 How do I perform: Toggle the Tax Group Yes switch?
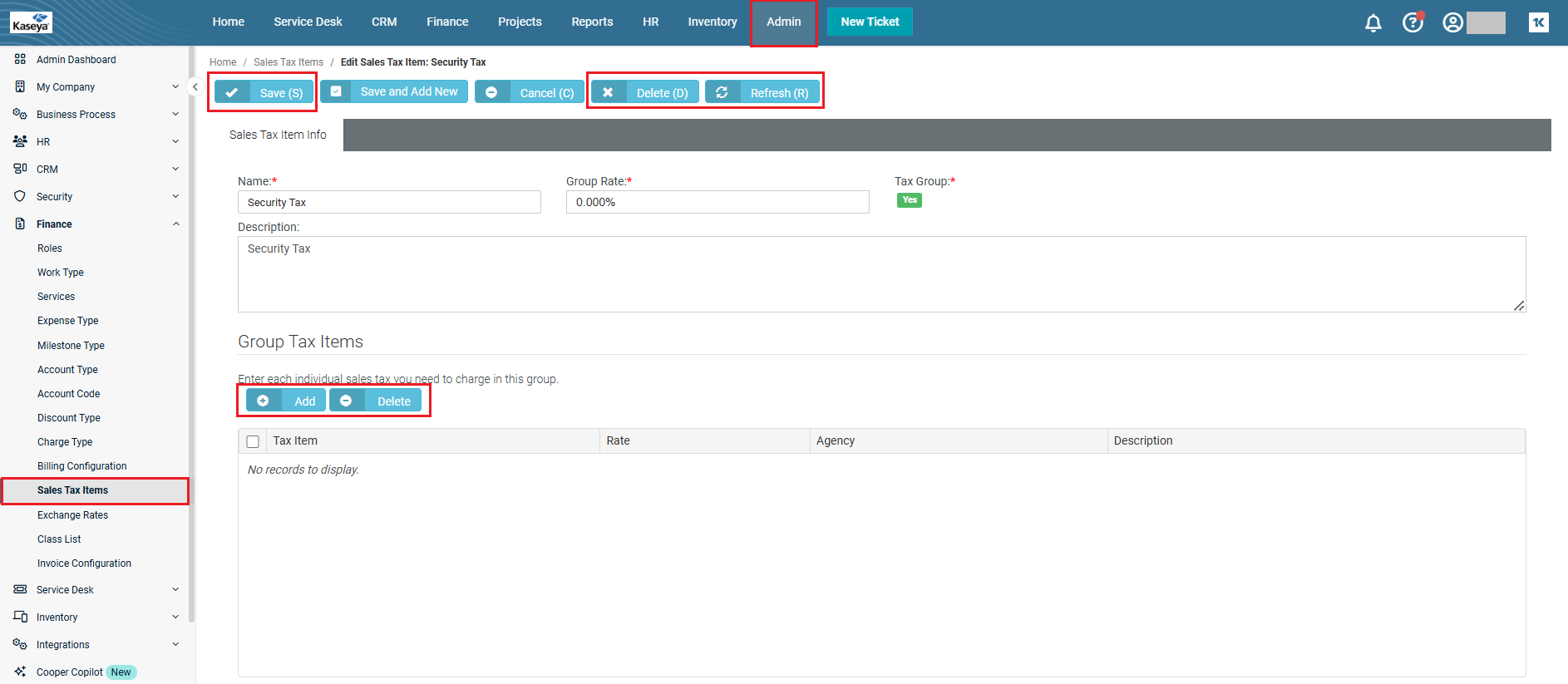pyautogui.click(x=909, y=200)
